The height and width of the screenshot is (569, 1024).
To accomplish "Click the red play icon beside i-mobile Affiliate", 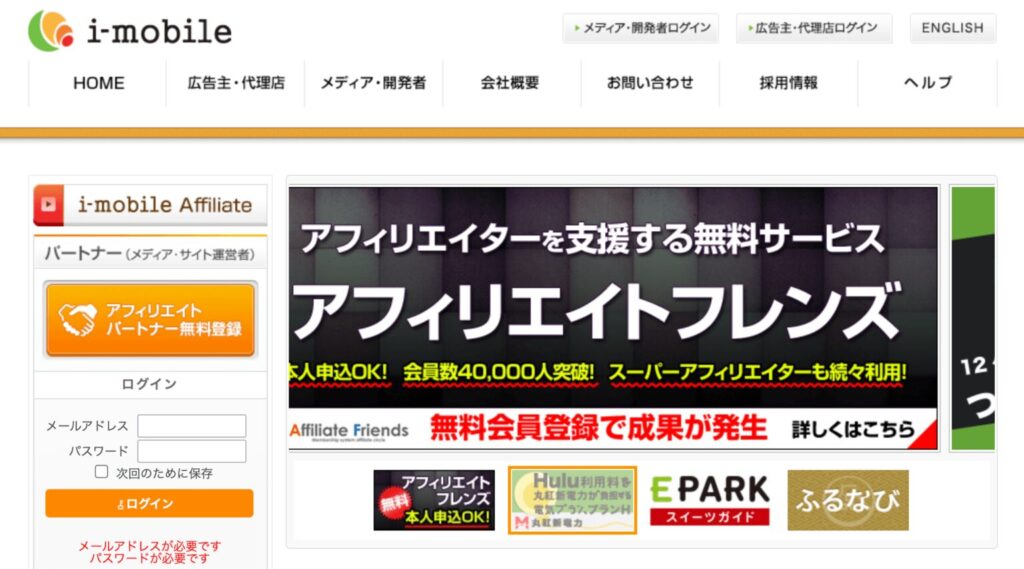I will (x=48, y=204).
